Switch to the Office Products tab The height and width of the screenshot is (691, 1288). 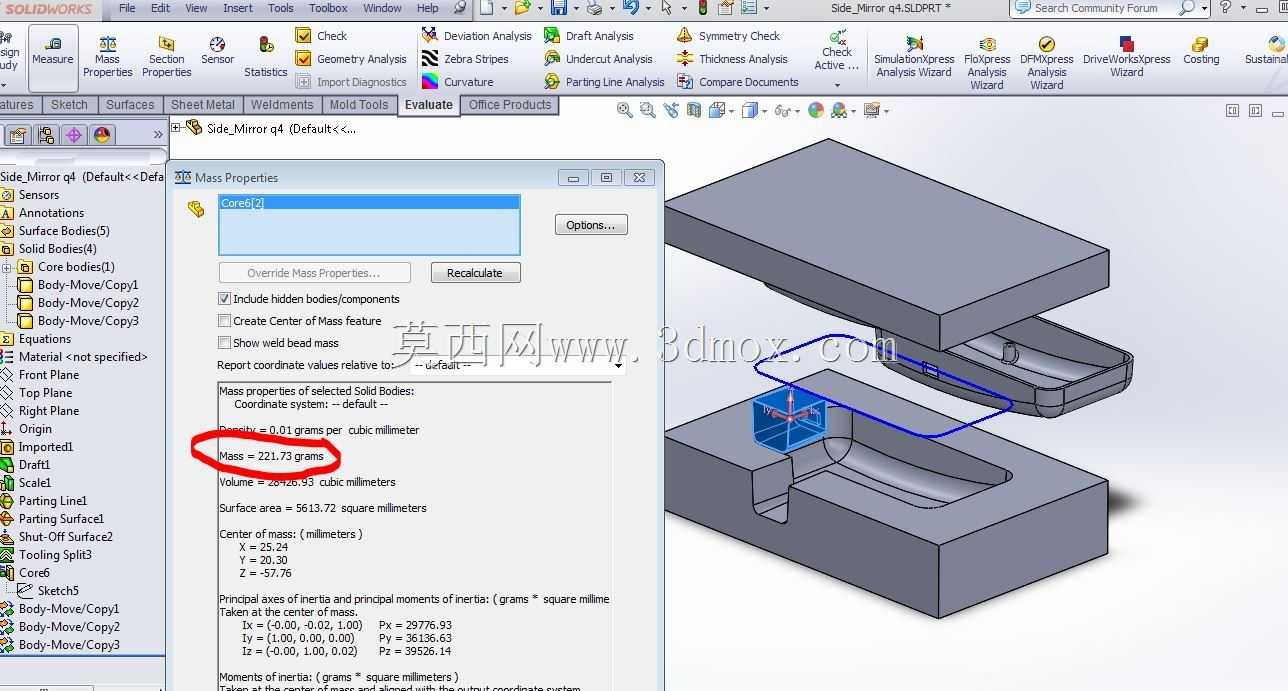(510, 105)
